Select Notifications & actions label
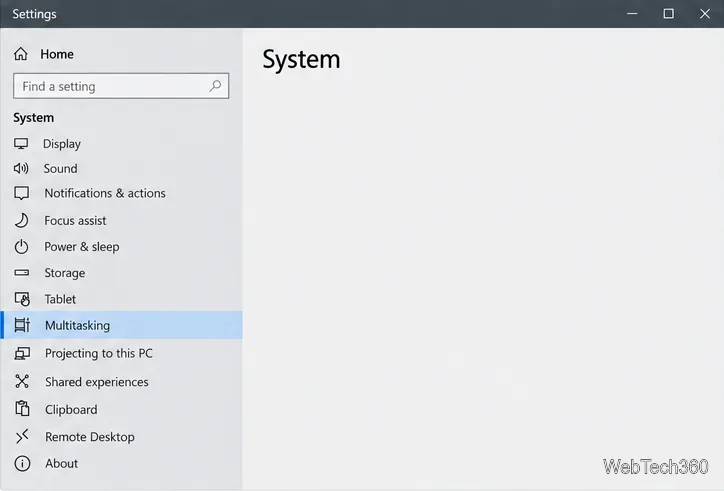 (105, 193)
